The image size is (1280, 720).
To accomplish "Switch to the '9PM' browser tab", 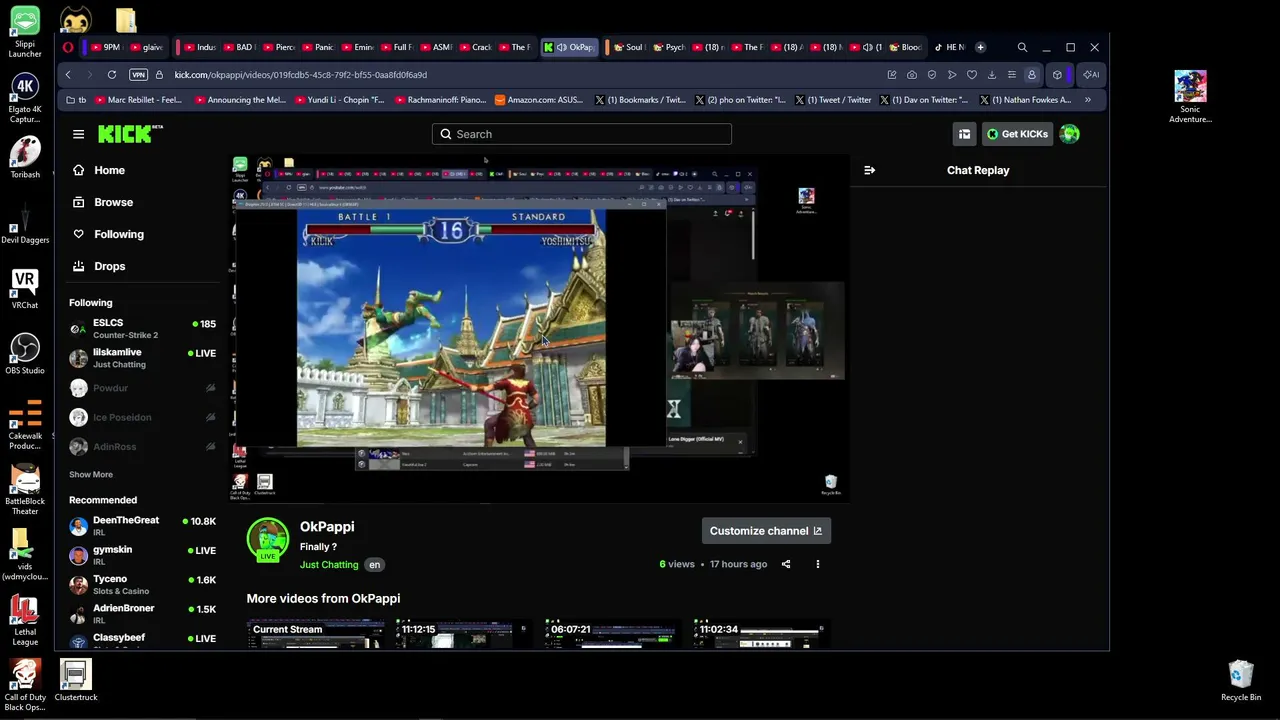I will tap(105, 47).
